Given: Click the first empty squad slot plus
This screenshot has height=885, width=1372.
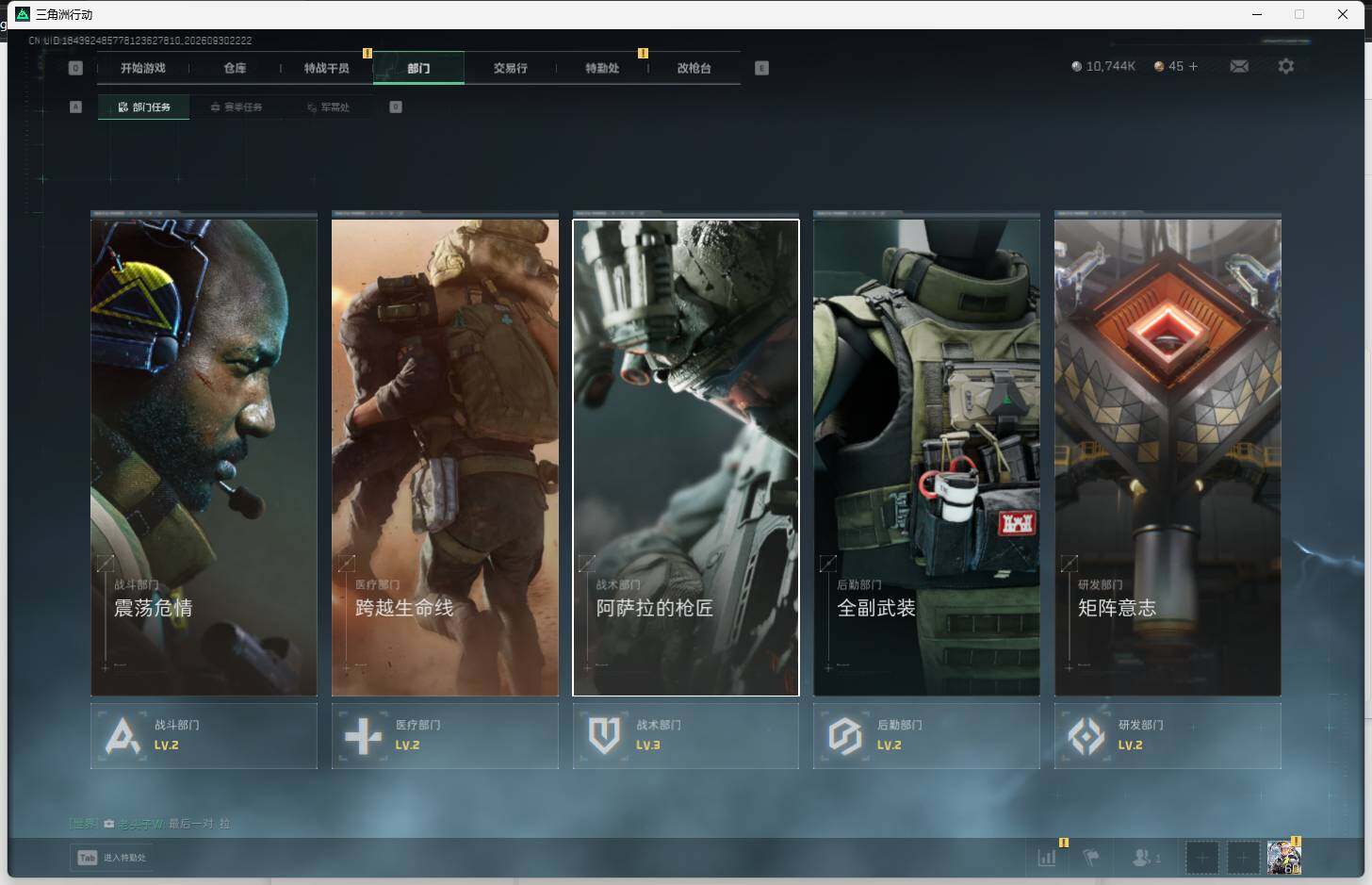Looking at the screenshot, I should coord(1201,858).
